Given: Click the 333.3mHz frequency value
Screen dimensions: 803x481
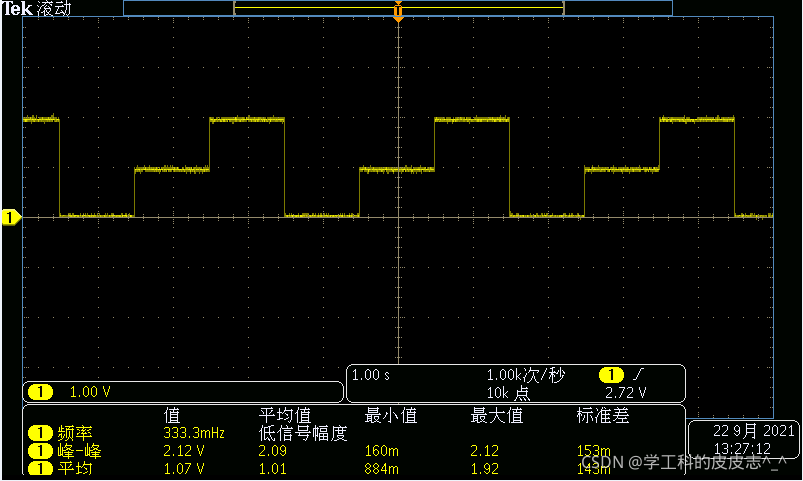Looking at the screenshot, I should coord(194,433).
